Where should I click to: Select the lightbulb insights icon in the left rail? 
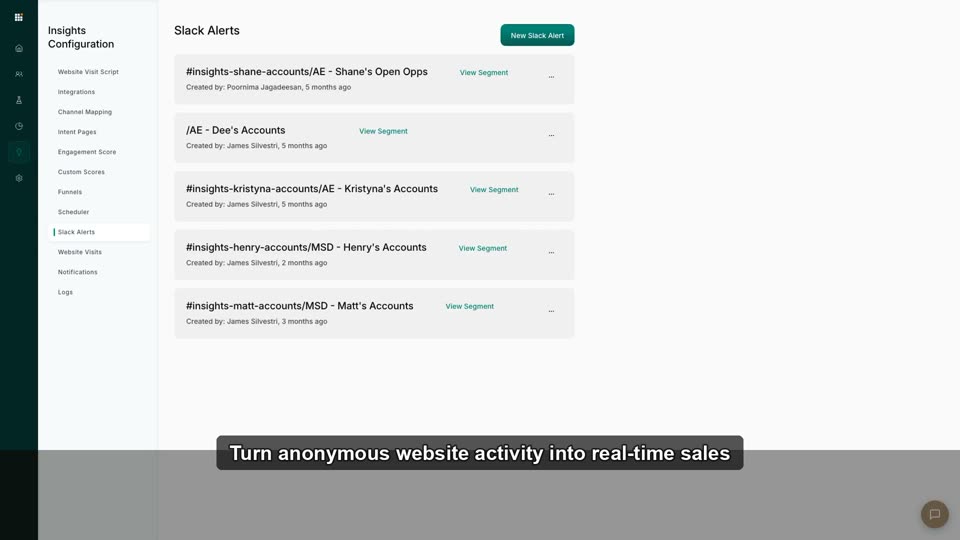[x=19, y=152]
